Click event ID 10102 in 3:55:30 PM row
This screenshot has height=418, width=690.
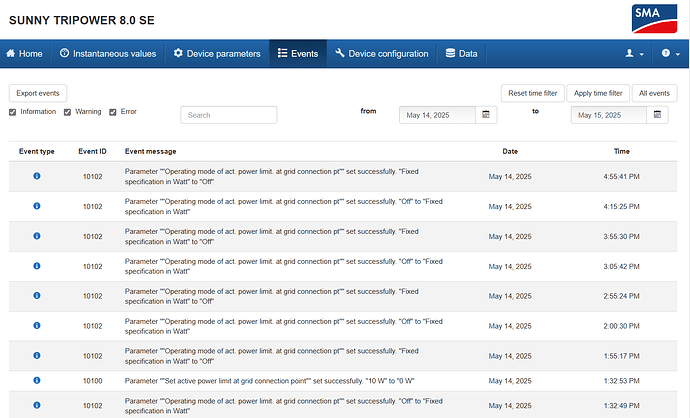click(92, 236)
